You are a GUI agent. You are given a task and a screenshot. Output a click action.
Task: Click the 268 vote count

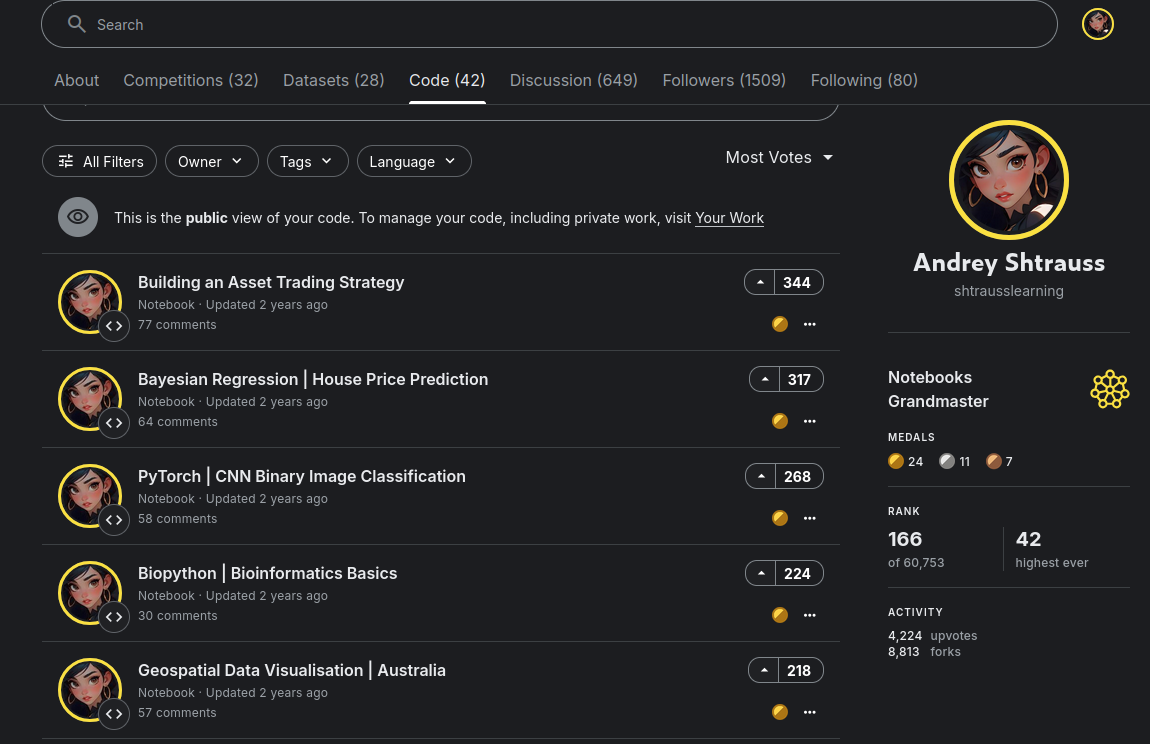point(799,476)
